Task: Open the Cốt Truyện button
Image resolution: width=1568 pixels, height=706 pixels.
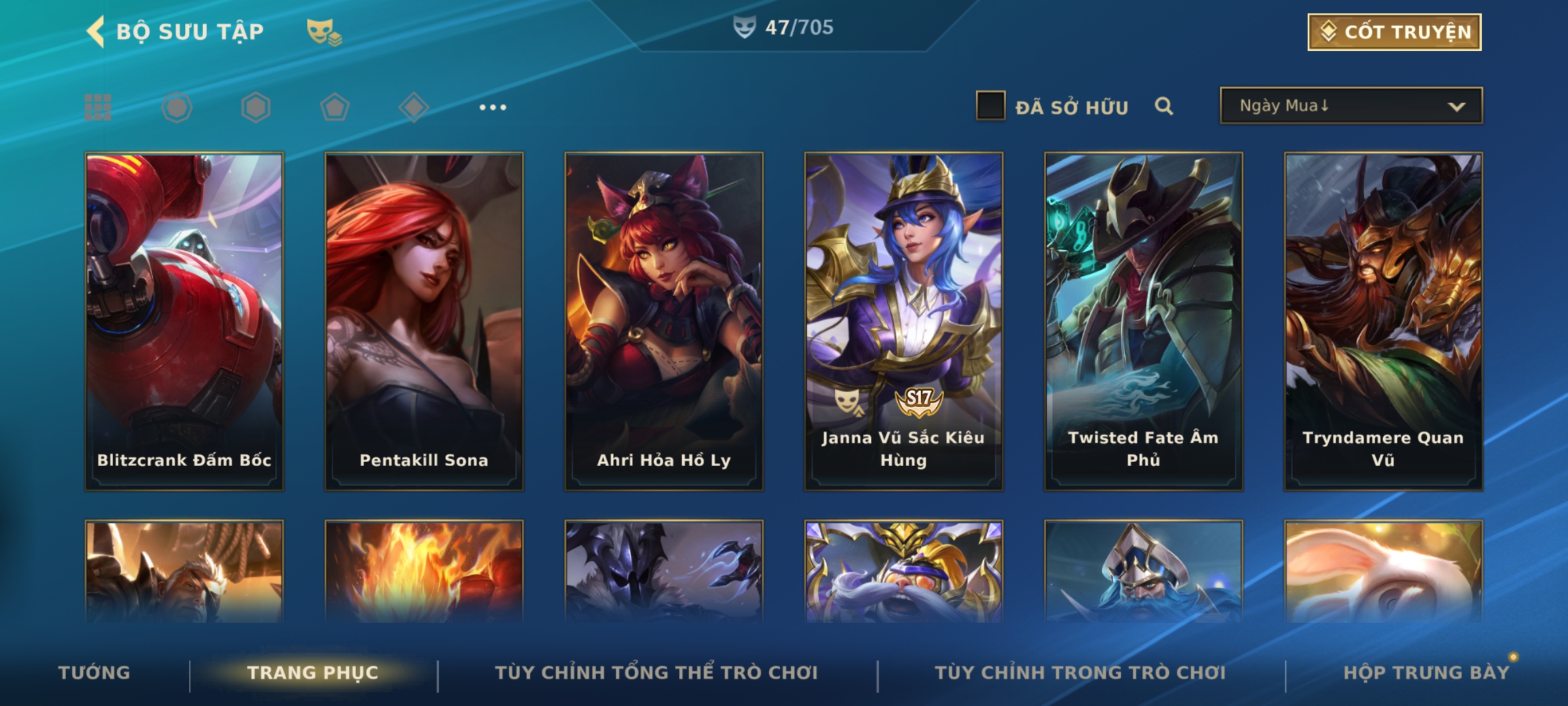Action: tap(1394, 32)
